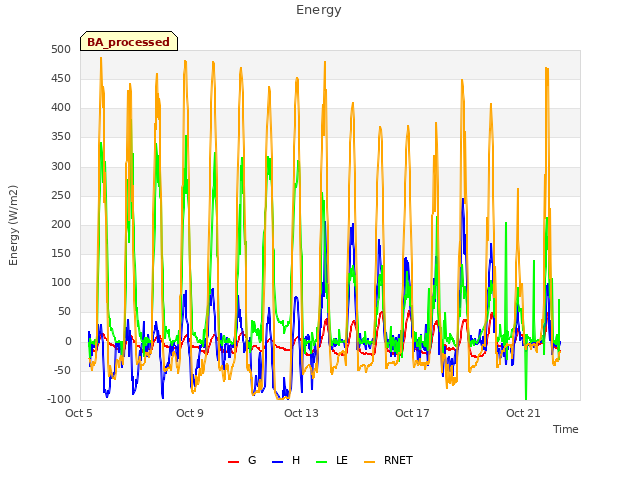Click the 150 y-axis tick label
The height and width of the screenshot is (480, 640).
[61, 253]
